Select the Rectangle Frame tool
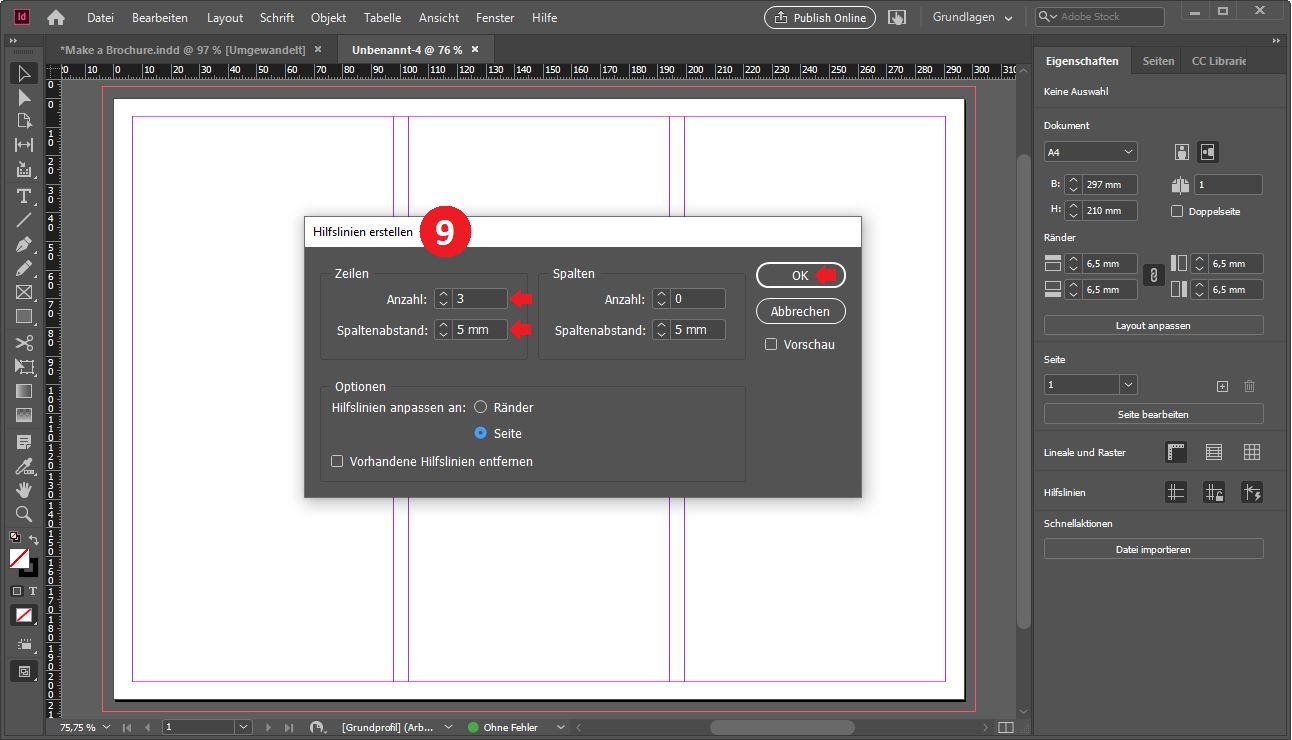The height and width of the screenshot is (740, 1292). pyautogui.click(x=24, y=292)
